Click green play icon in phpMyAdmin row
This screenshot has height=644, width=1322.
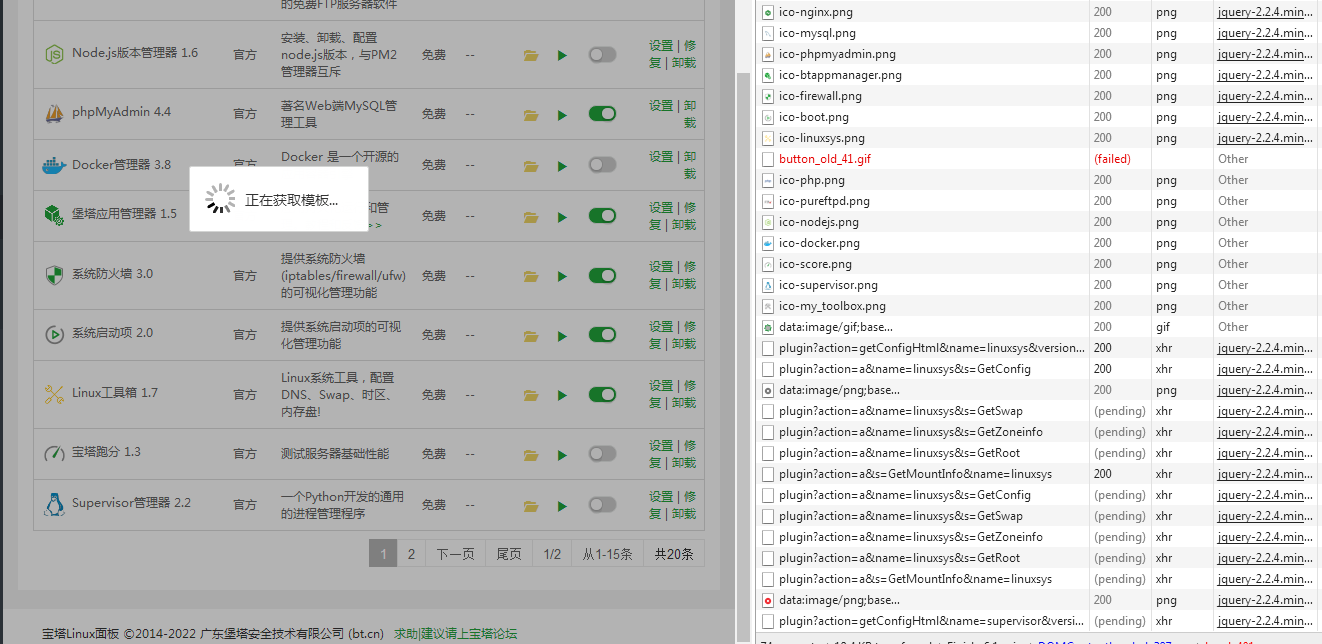[x=562, y=115]
